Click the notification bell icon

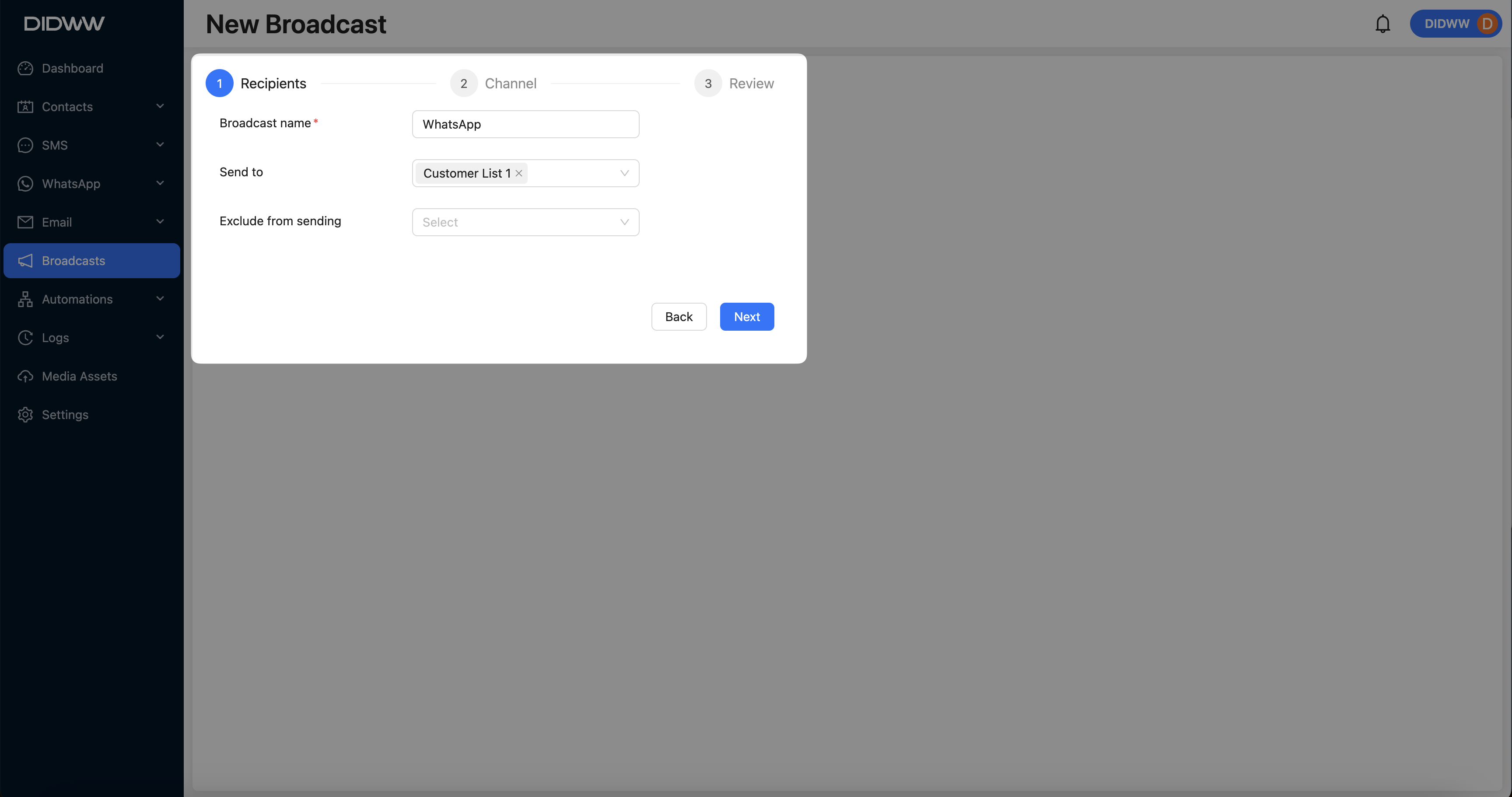pos(1382,24)
